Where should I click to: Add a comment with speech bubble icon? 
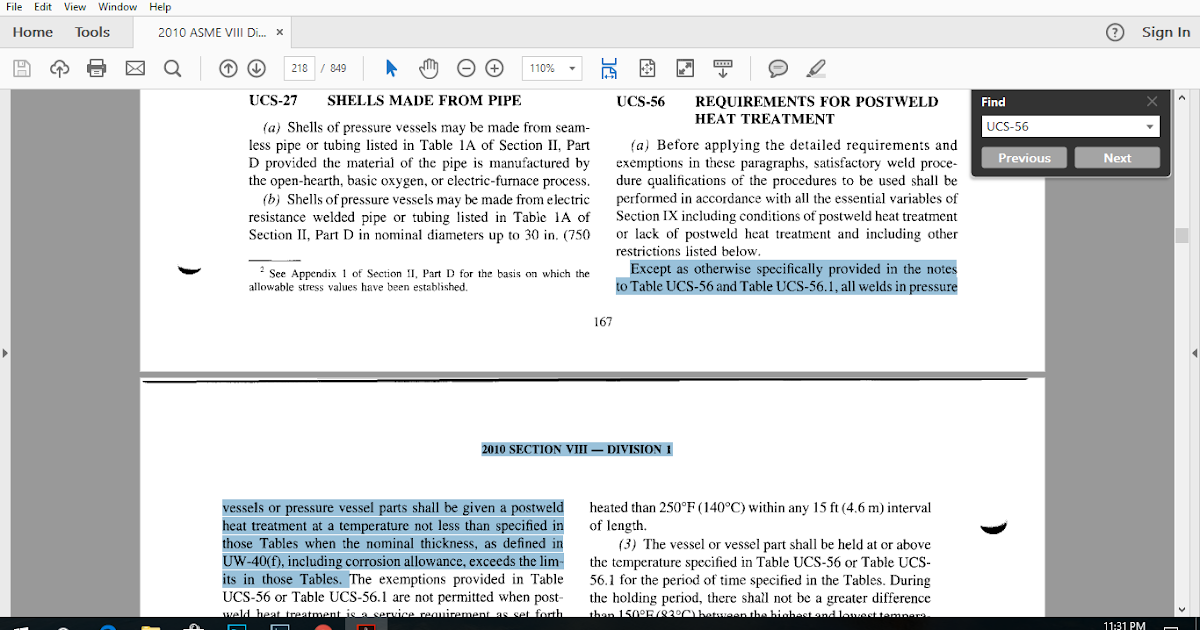(778, 68)
